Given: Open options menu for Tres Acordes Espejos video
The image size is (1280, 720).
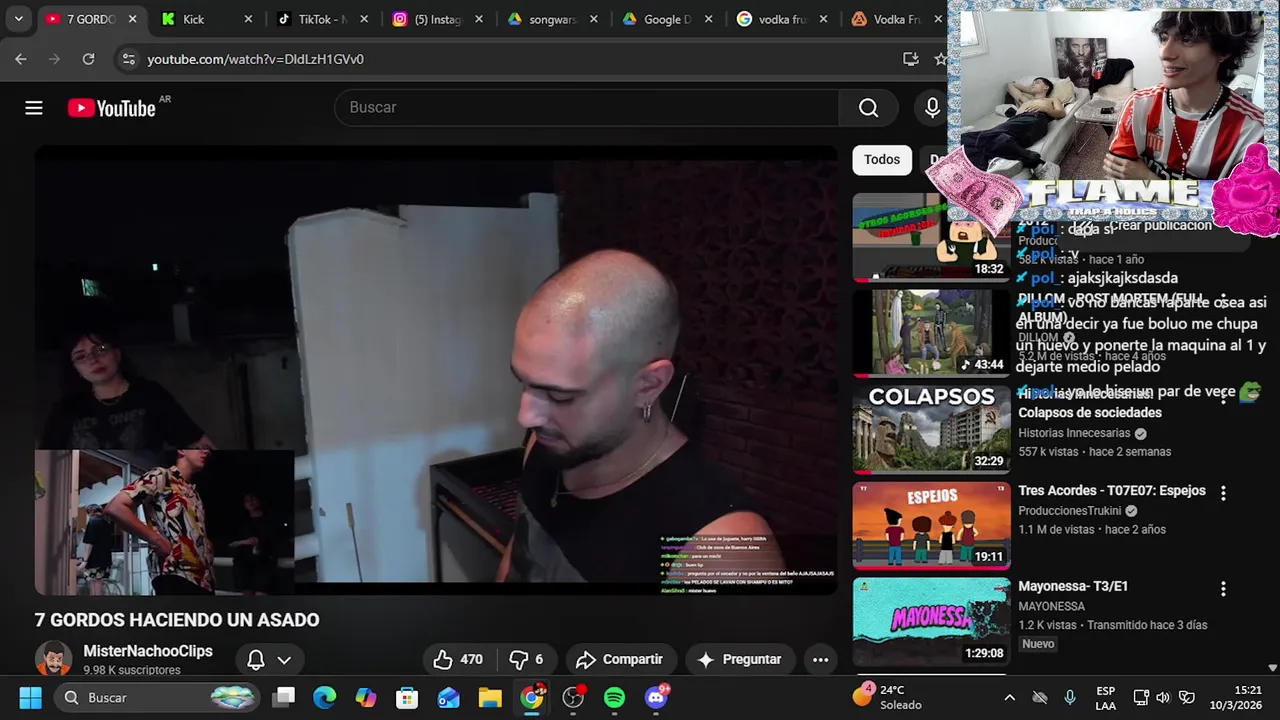Looking at the screenshot, I should (1223, 493).
